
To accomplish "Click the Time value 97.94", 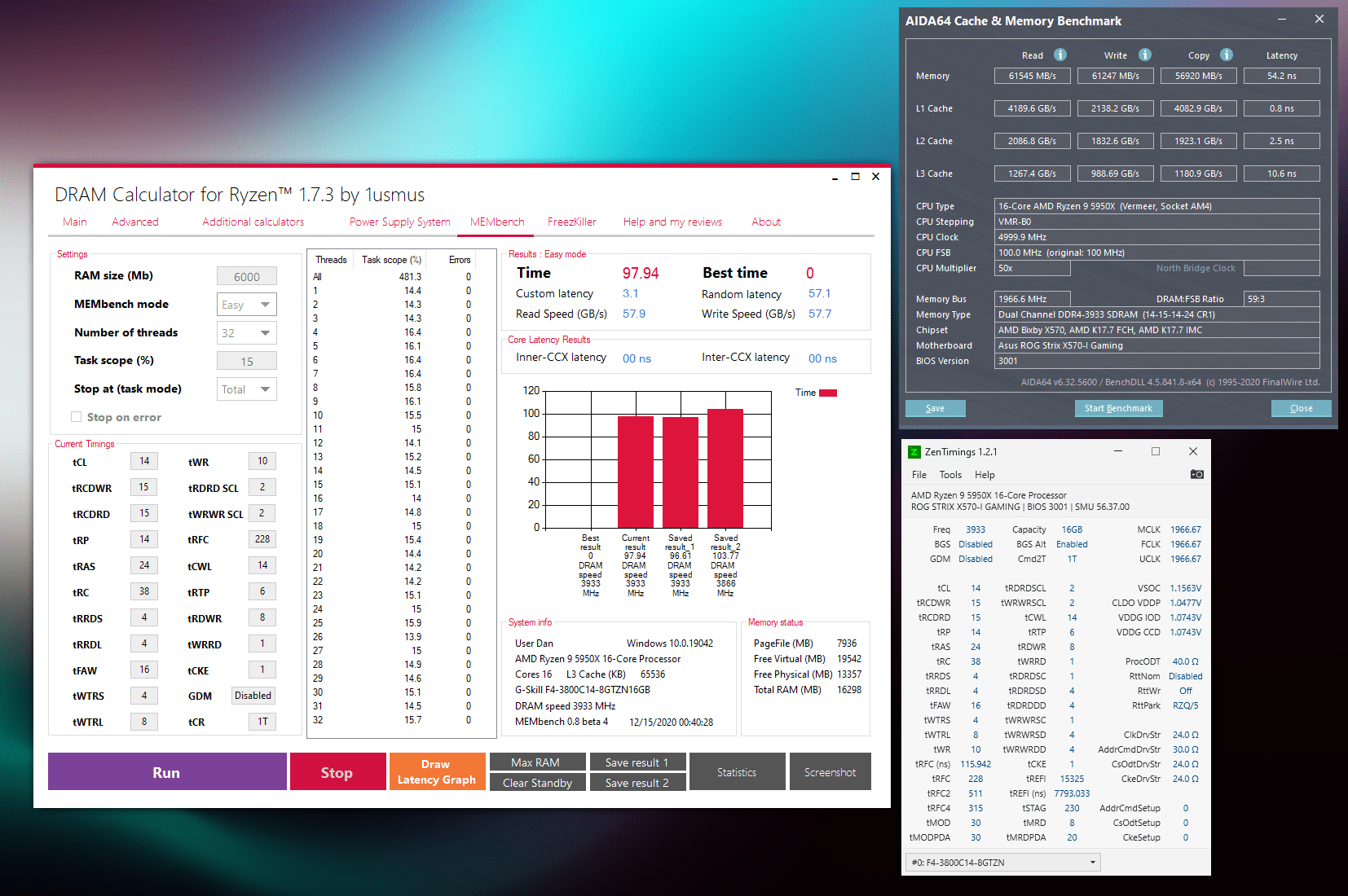I will [641, 273].
